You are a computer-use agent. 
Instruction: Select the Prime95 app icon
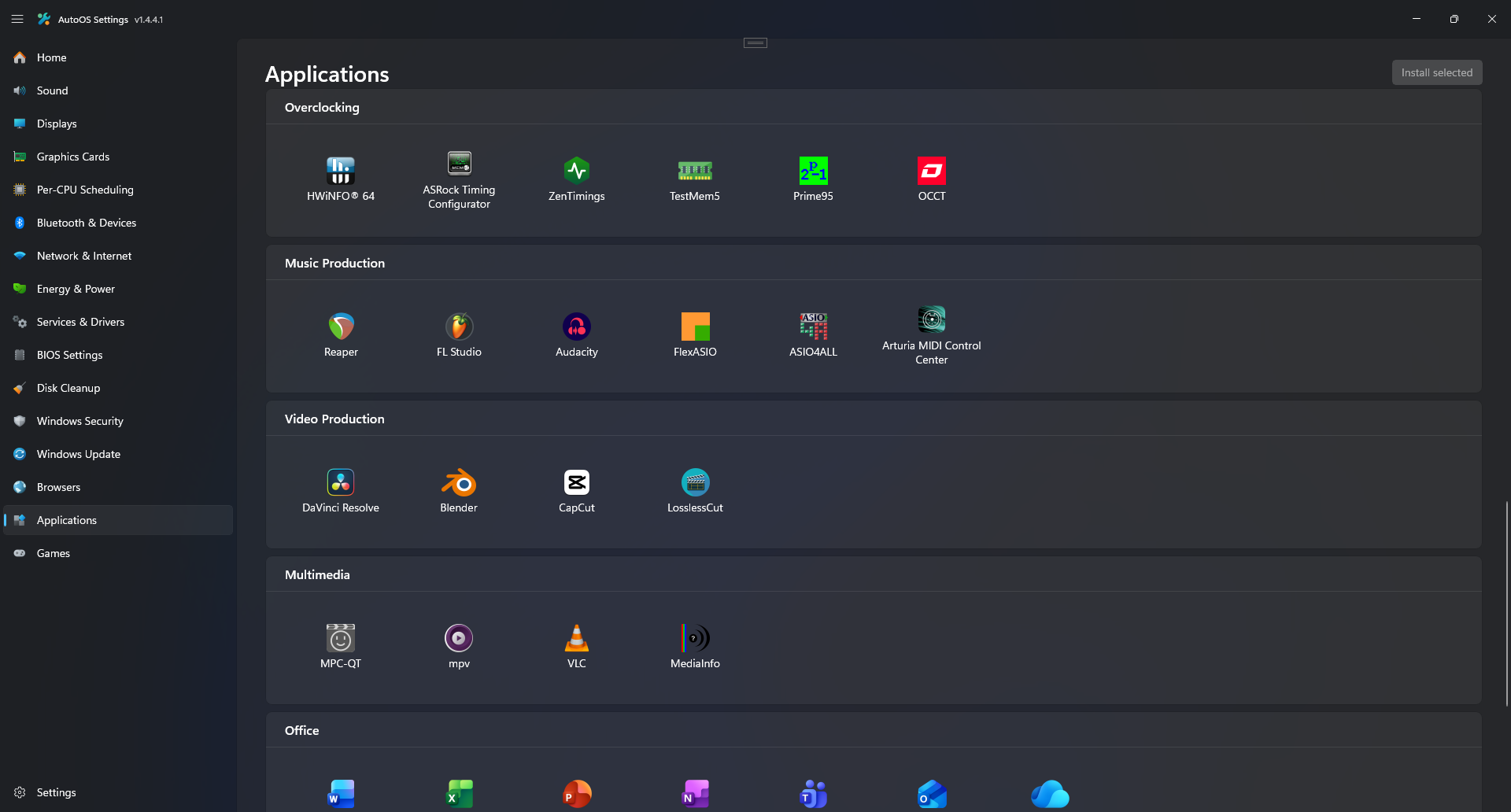[x=813, y=171]
